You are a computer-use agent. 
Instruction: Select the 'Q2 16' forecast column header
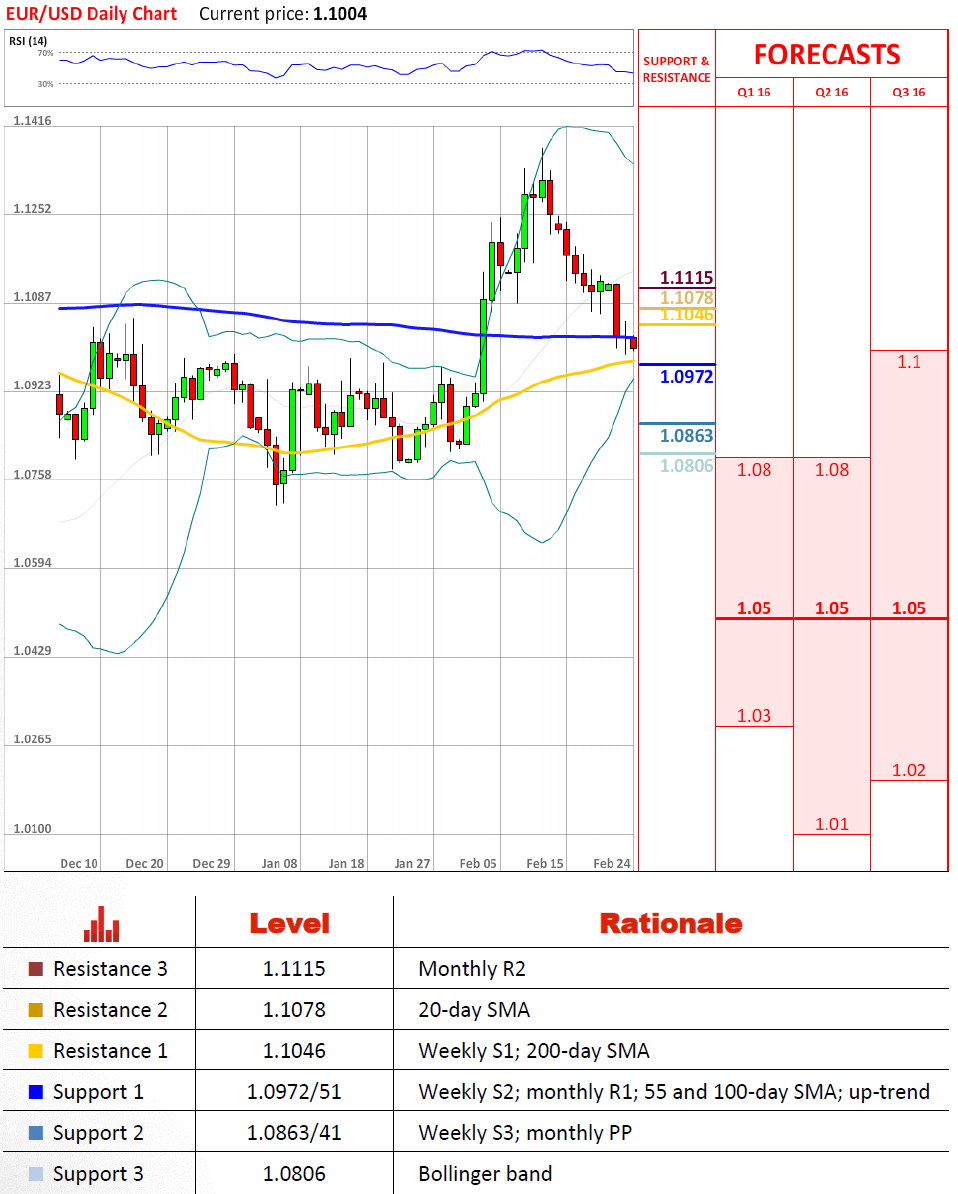(832, 92)
